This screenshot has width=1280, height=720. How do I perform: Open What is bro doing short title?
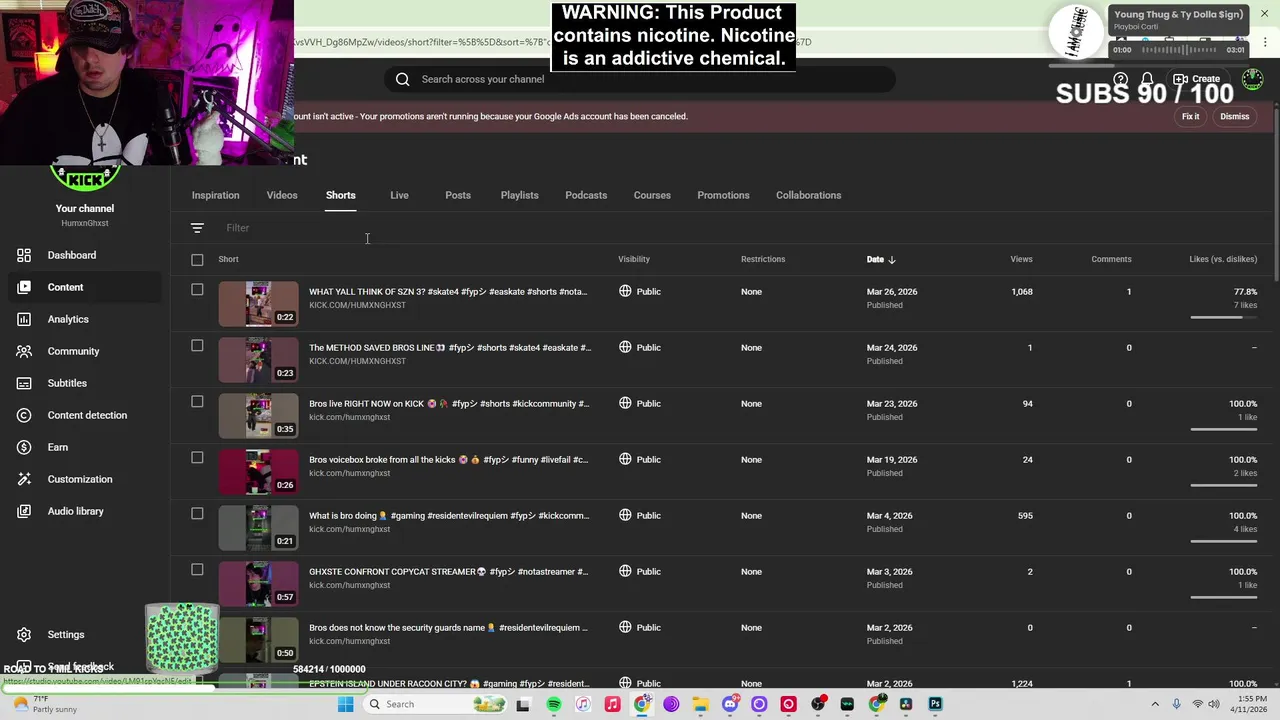pyautogui.click(x=449, y=516)
